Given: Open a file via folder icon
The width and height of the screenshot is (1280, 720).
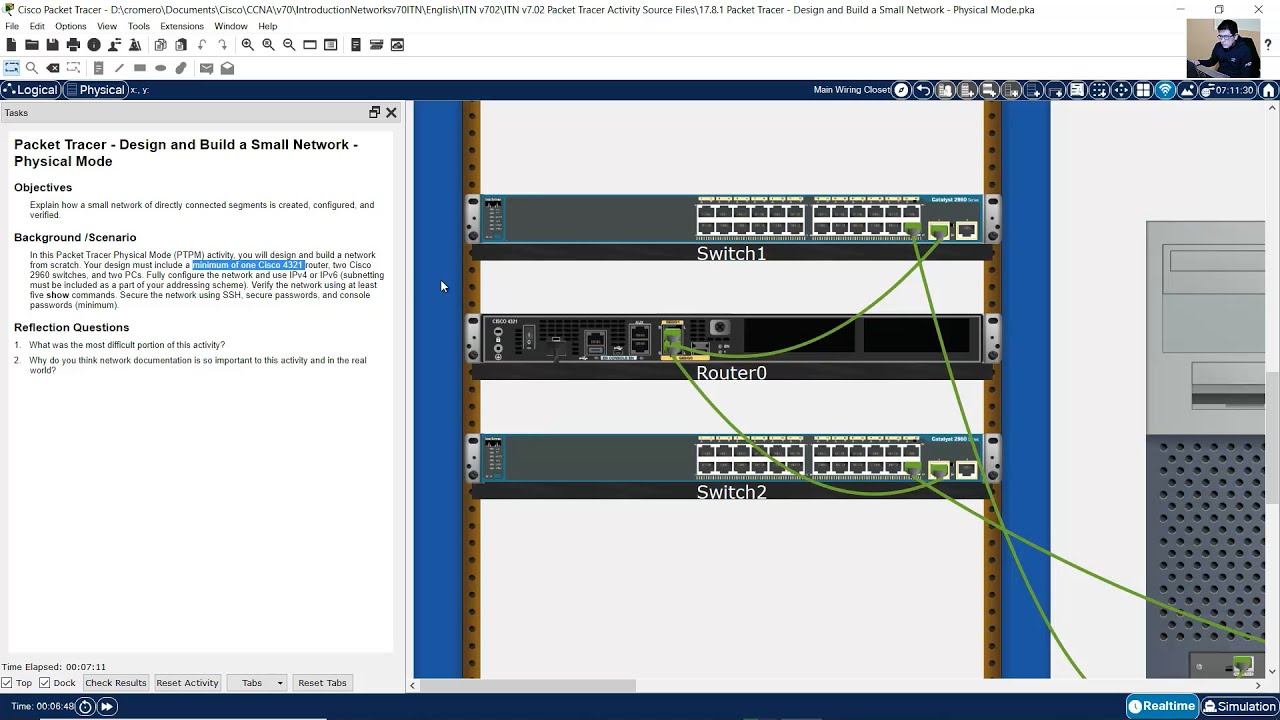Looking at the screenshot, I should point(32,45).
